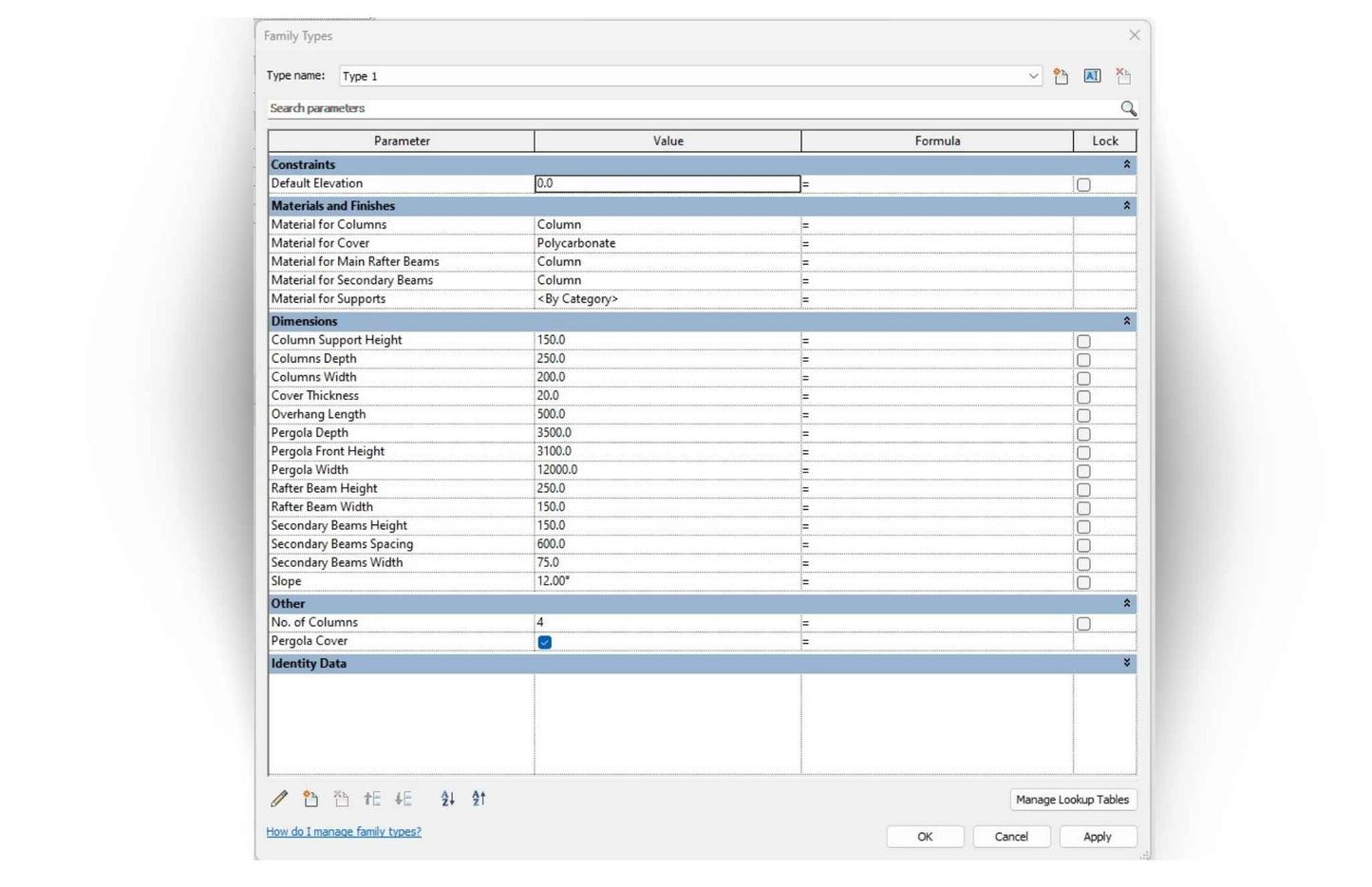1372x887 pixels.
Task: Collapse the Dimensions parameter group
Action: (1127, 321)
